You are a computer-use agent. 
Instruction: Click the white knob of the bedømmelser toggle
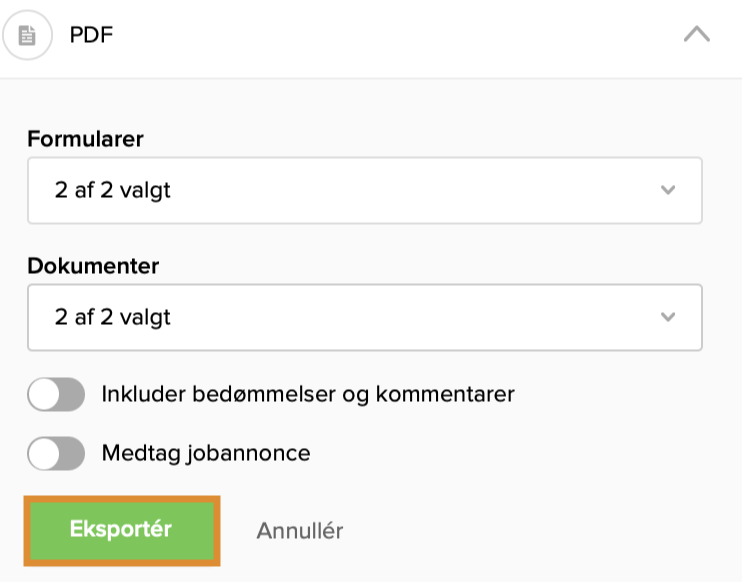click(43, 395)
